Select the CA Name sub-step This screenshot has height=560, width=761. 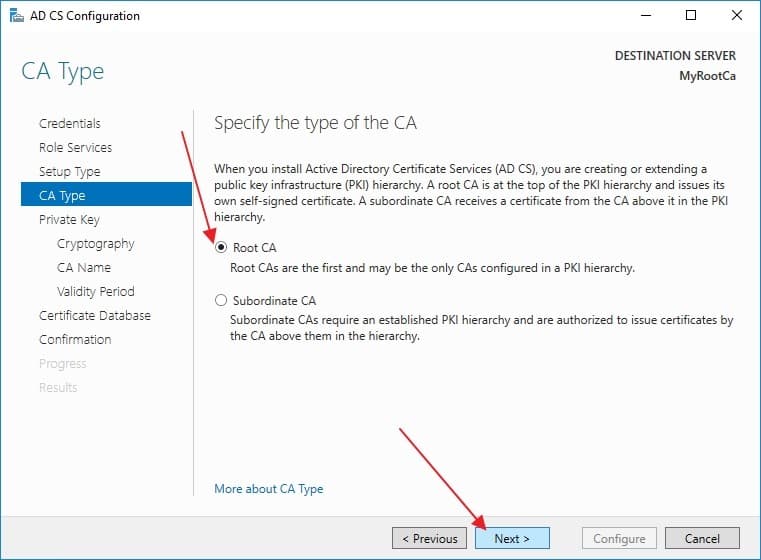click(x=84, y=267)
